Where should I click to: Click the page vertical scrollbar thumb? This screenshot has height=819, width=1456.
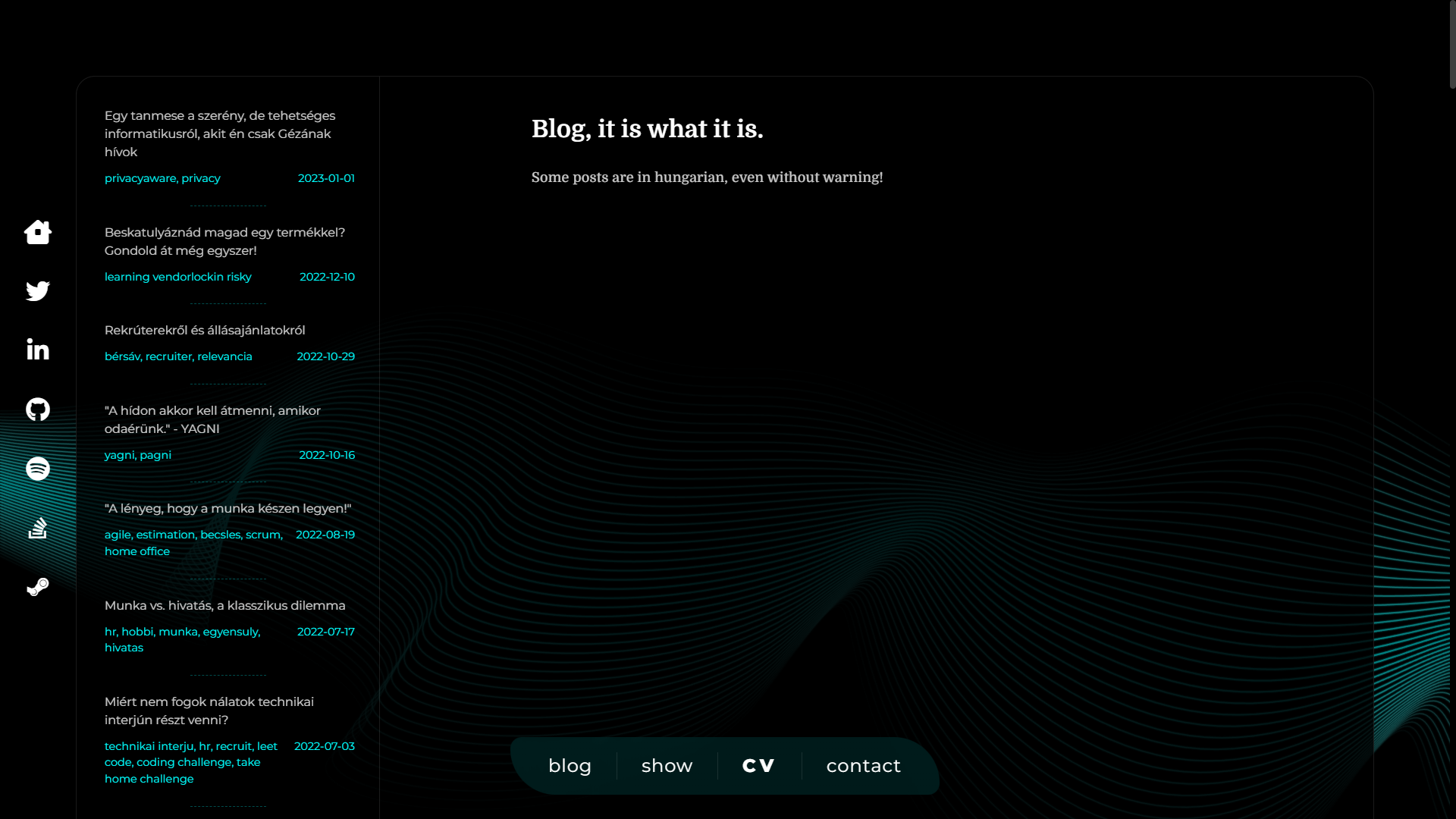pyautogui.click(x=1451, y=45)
